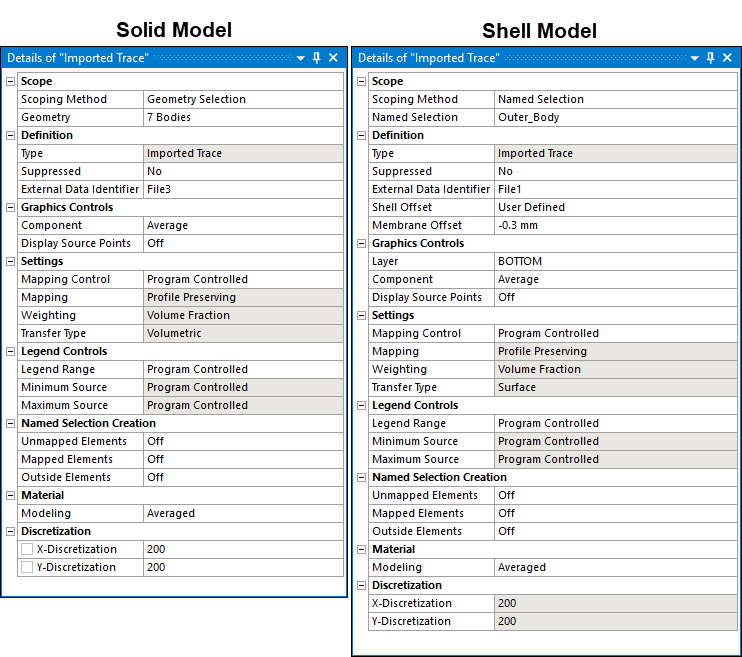
Task: Enable X-Discretization checkbox in Solid Model
Action: [x=27, y=549]
